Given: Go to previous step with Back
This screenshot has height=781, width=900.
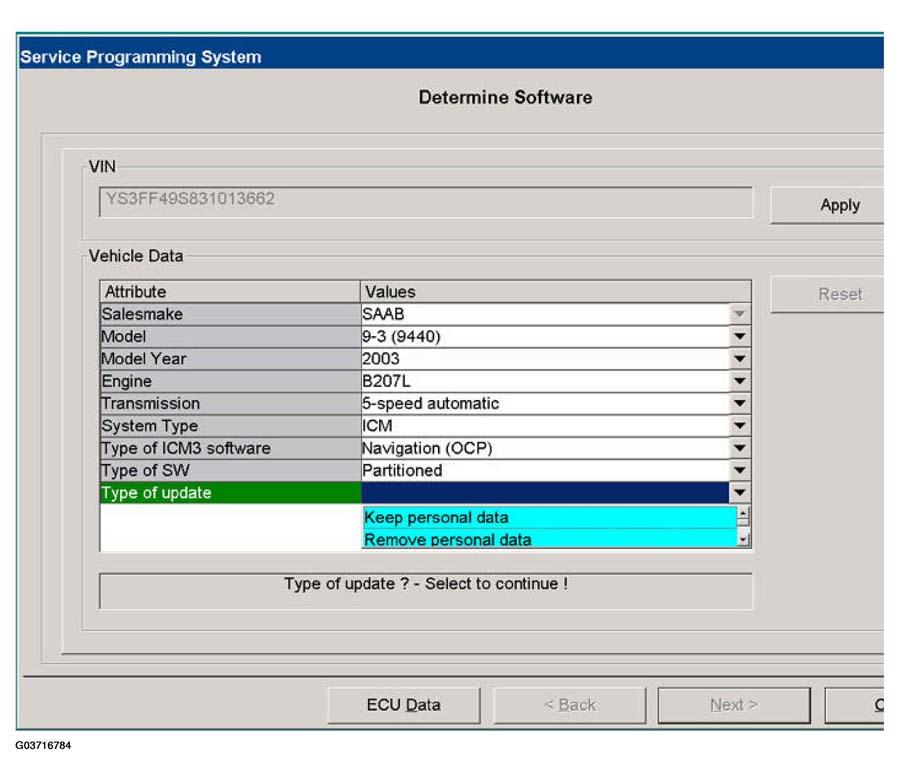Looking at the screenshot, I should [x=569, y=705].
